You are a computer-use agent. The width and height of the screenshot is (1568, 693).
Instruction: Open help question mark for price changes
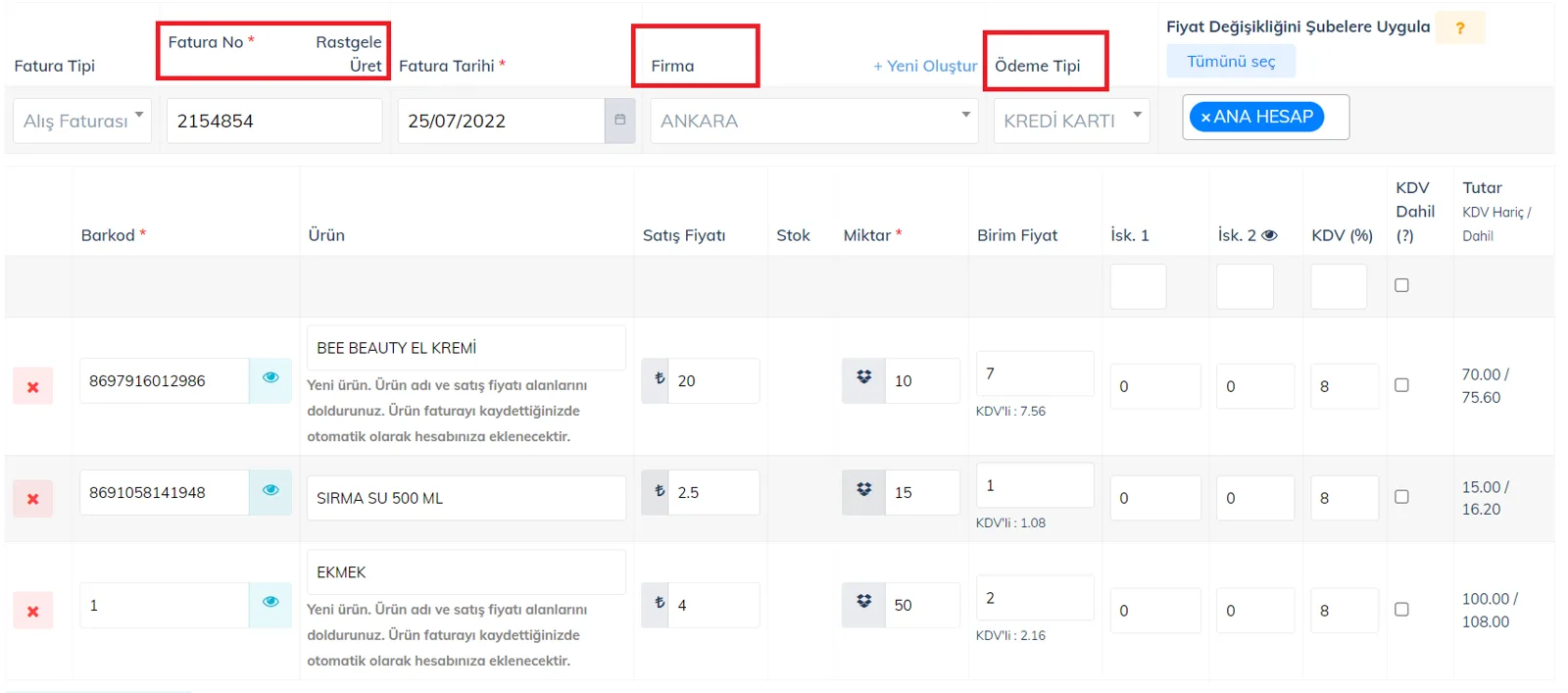coord(1460,28)
